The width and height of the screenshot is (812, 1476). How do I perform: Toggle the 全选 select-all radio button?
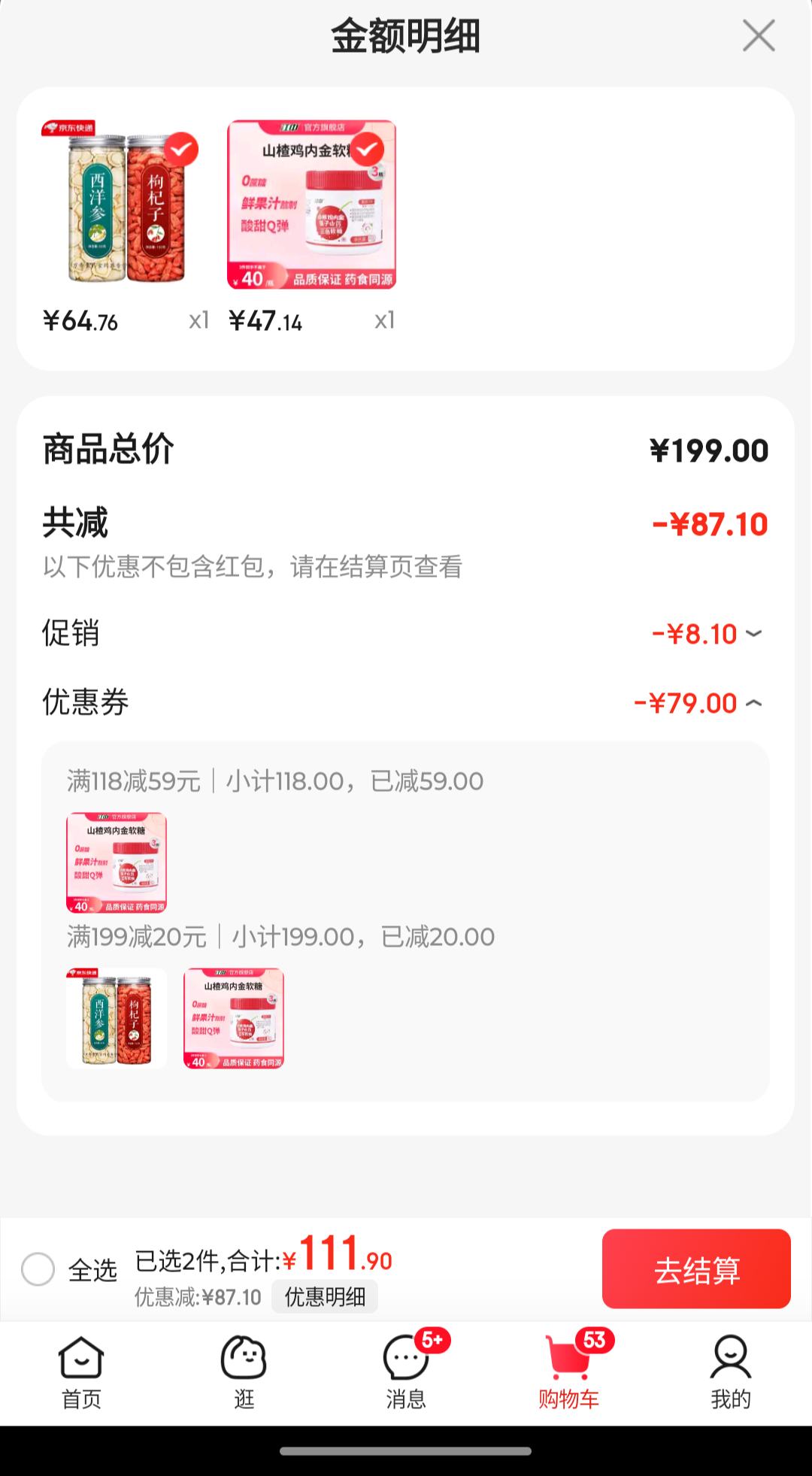[38, 1269]
